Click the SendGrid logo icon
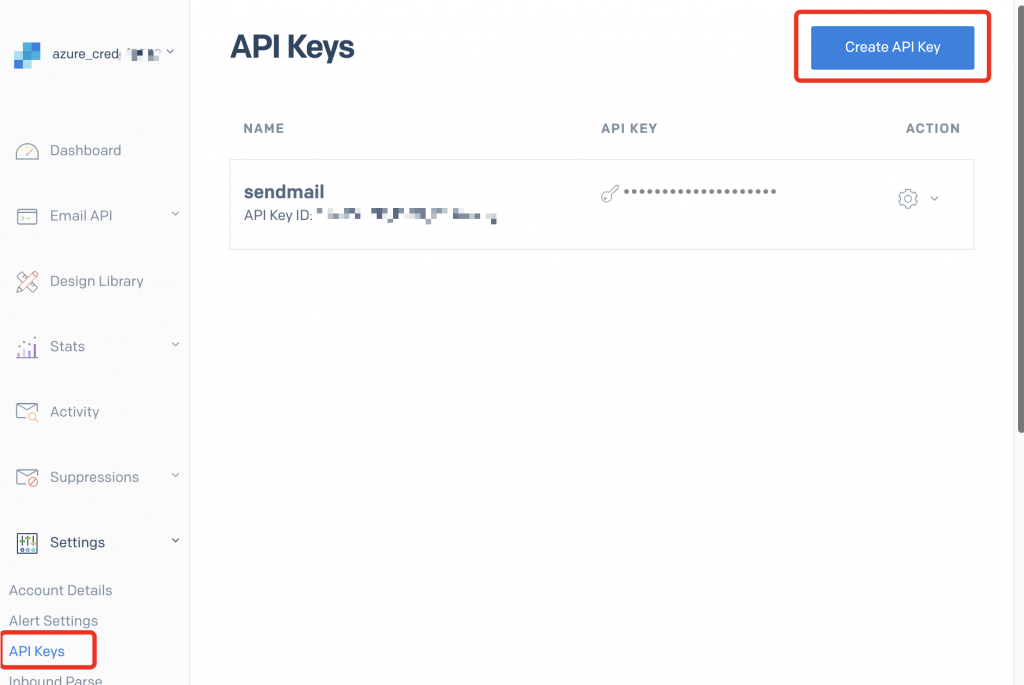 point(27,55)
